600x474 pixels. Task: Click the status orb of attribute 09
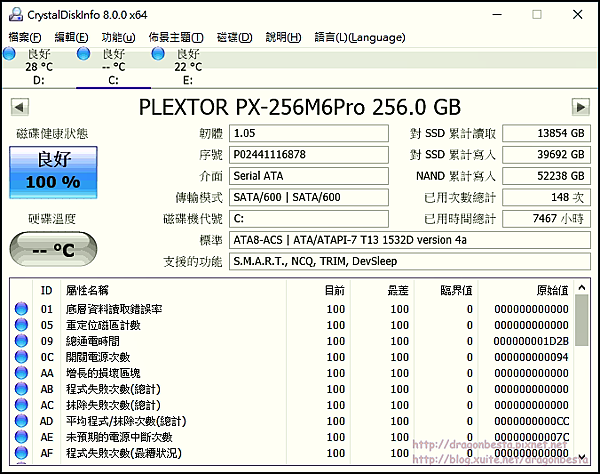21,341
